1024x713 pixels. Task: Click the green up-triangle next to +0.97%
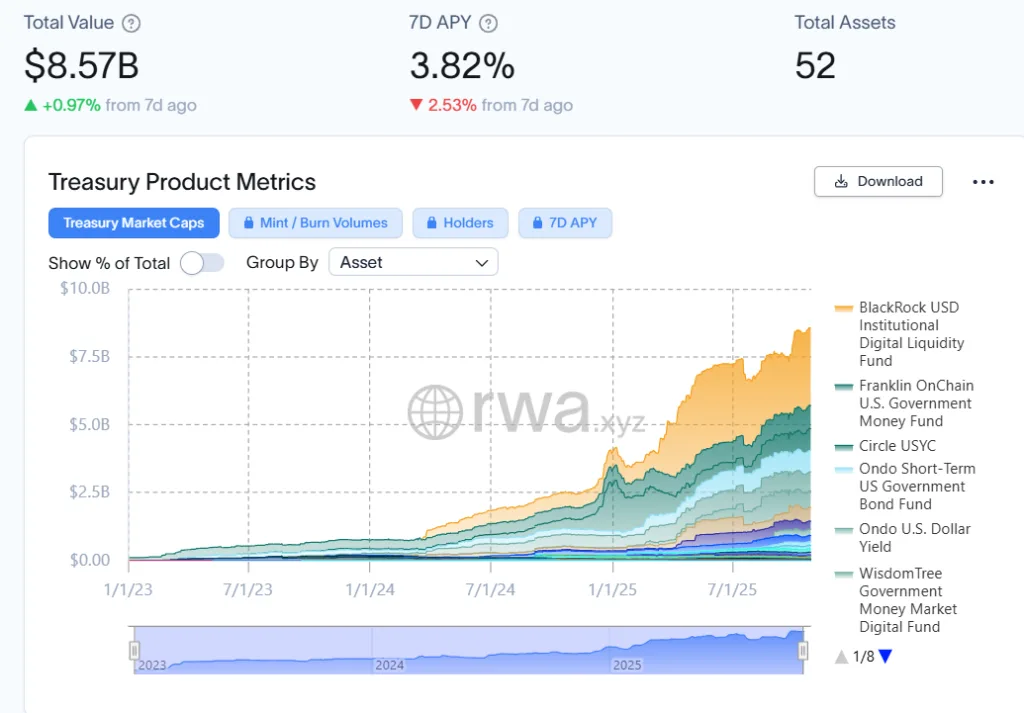(x=31, y=105)
